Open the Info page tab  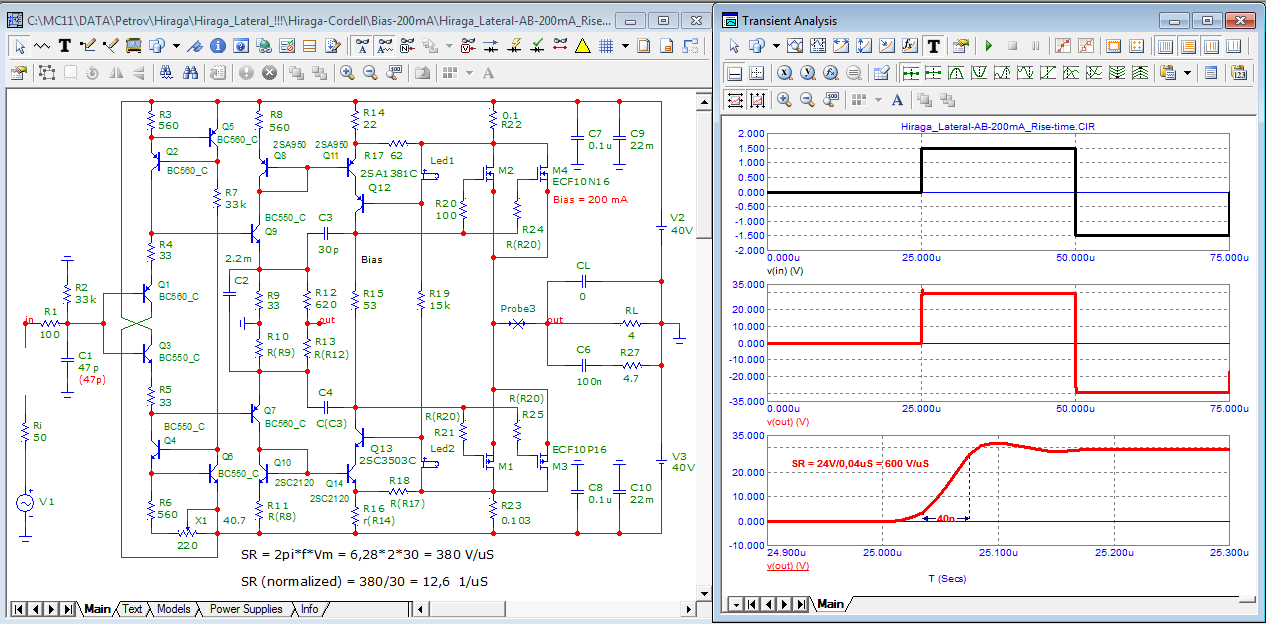click(310, 609)
